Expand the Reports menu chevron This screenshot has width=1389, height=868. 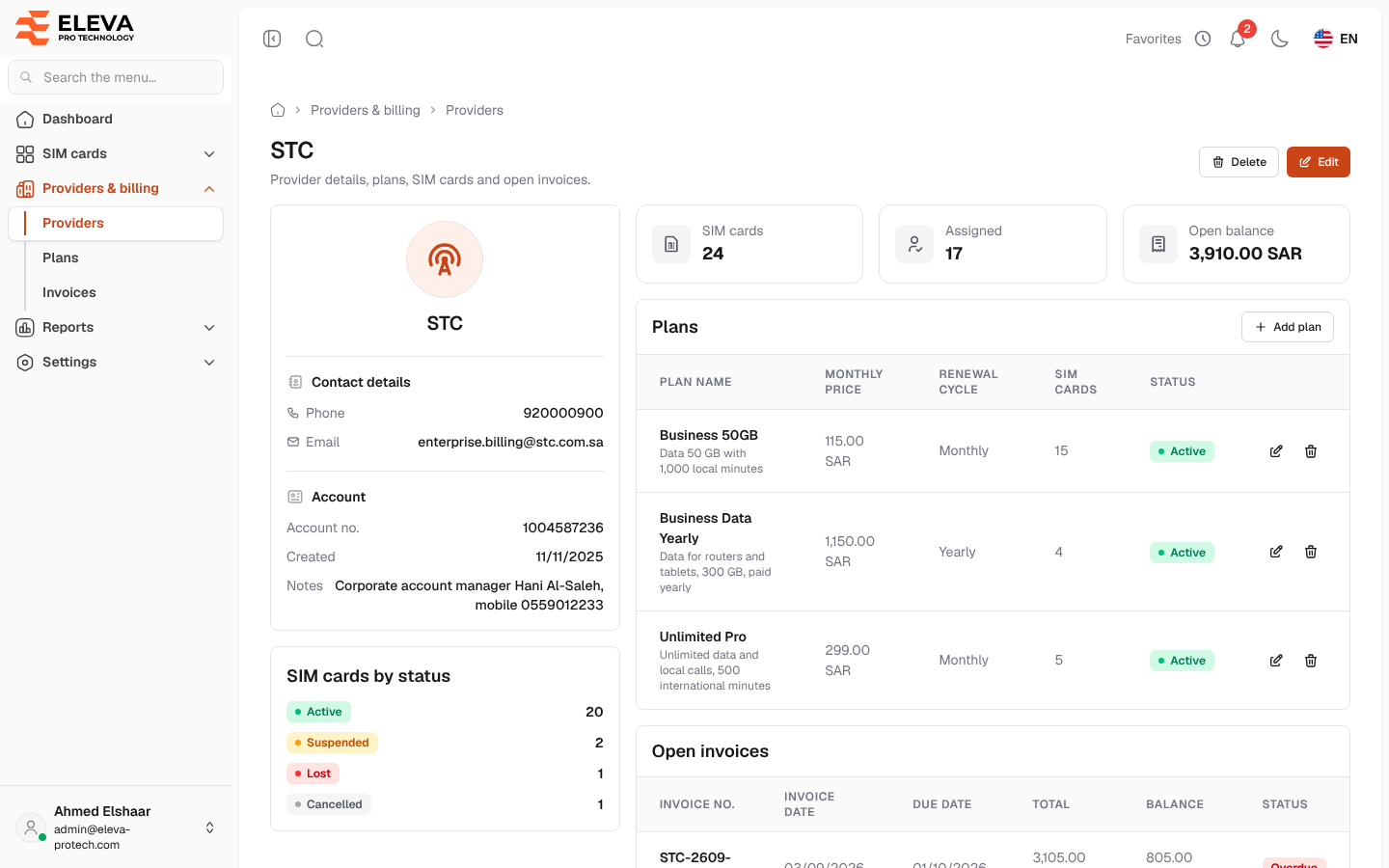(x=209, y=328)
